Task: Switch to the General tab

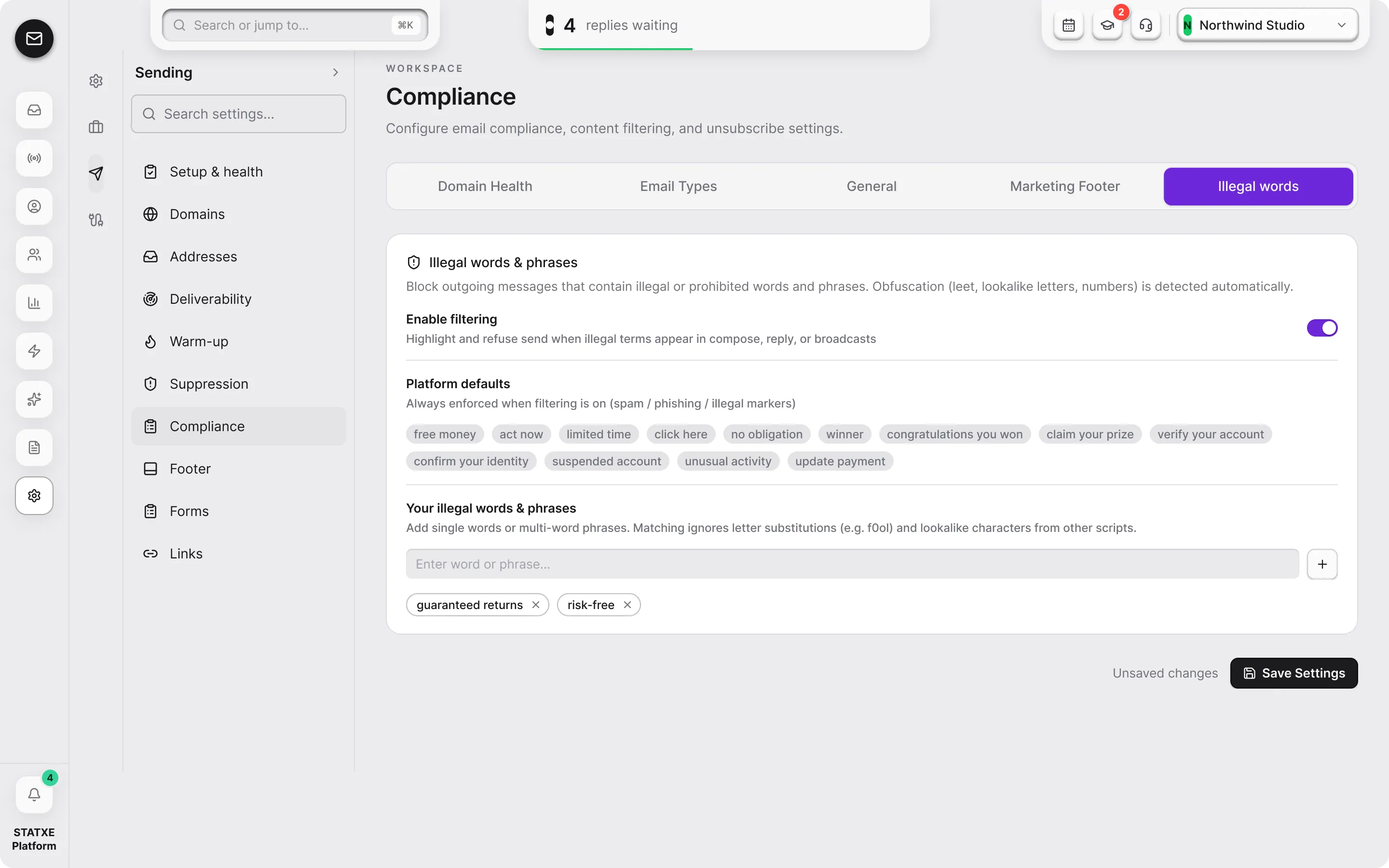Action: pyautogui.click(x=872, y=186)
